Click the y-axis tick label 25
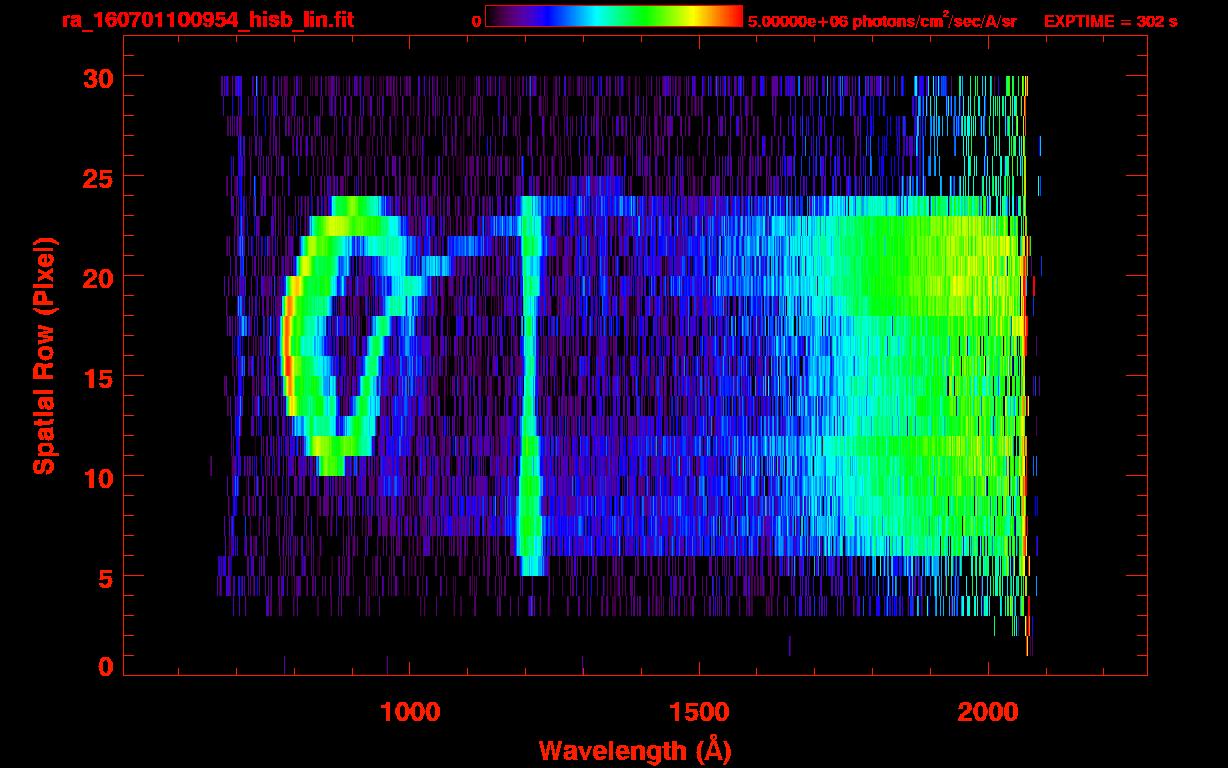 tap(99, 177)
